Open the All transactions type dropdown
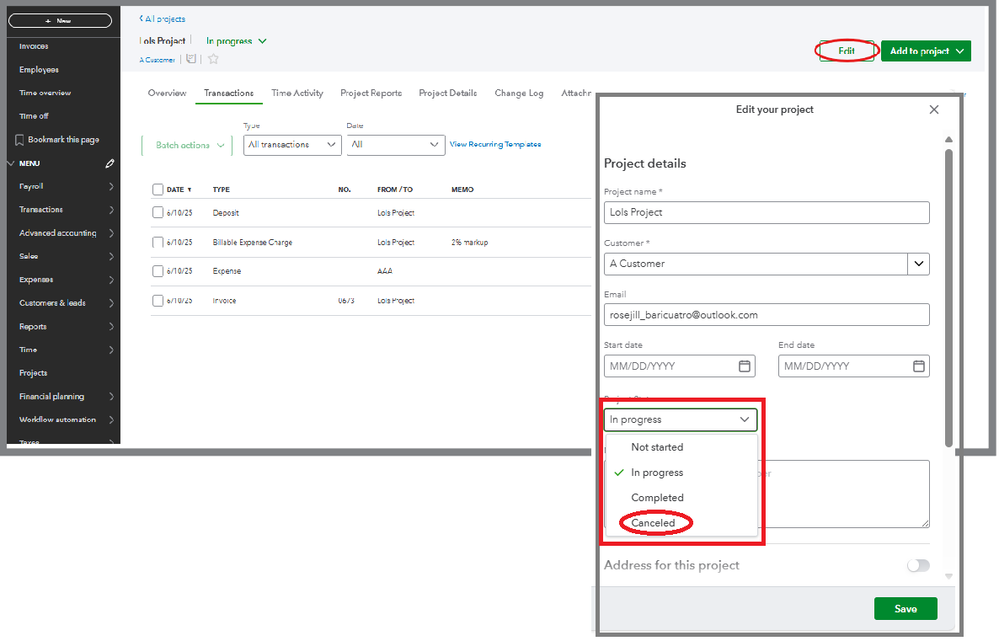The image size is (999, 641). (x=291, y=145)
